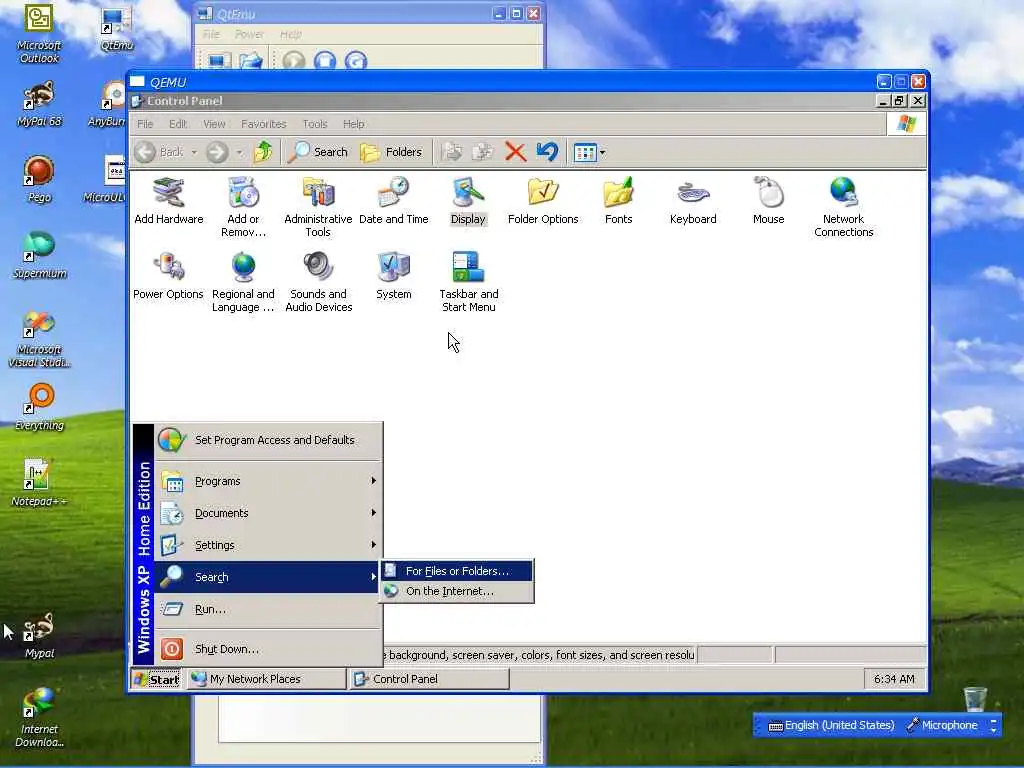Open Supermium desktop shortcut
The height and width of the screenshot is (768, 1024).
[x=39, y=255]
